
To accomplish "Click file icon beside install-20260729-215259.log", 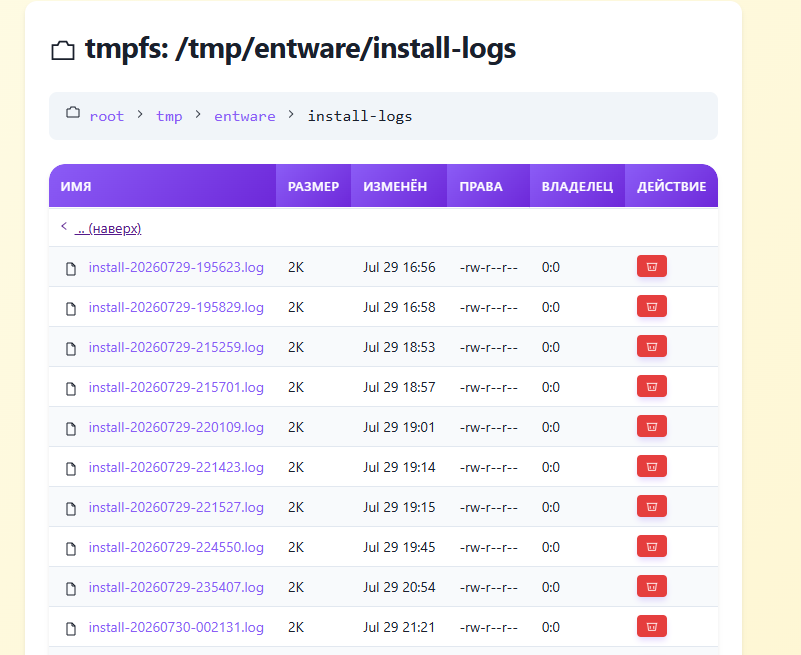I will coord(71,348).
